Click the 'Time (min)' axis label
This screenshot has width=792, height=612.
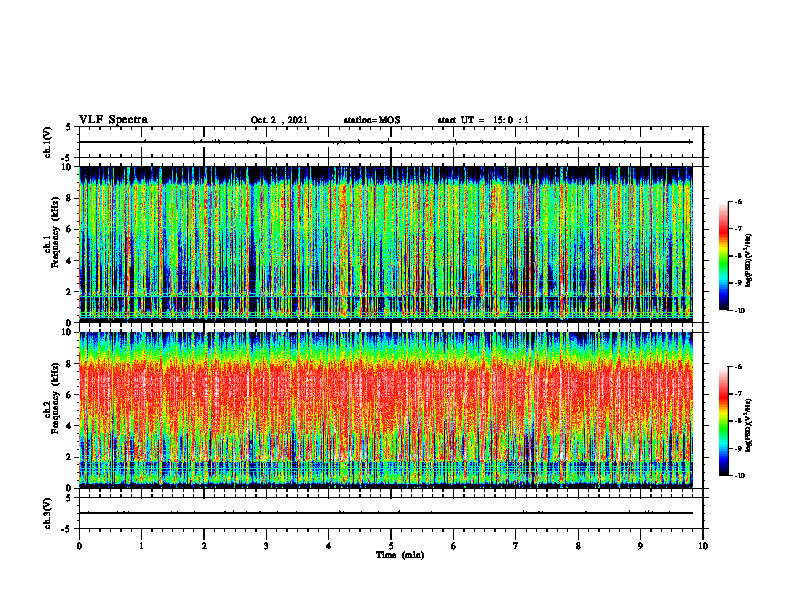400,555
